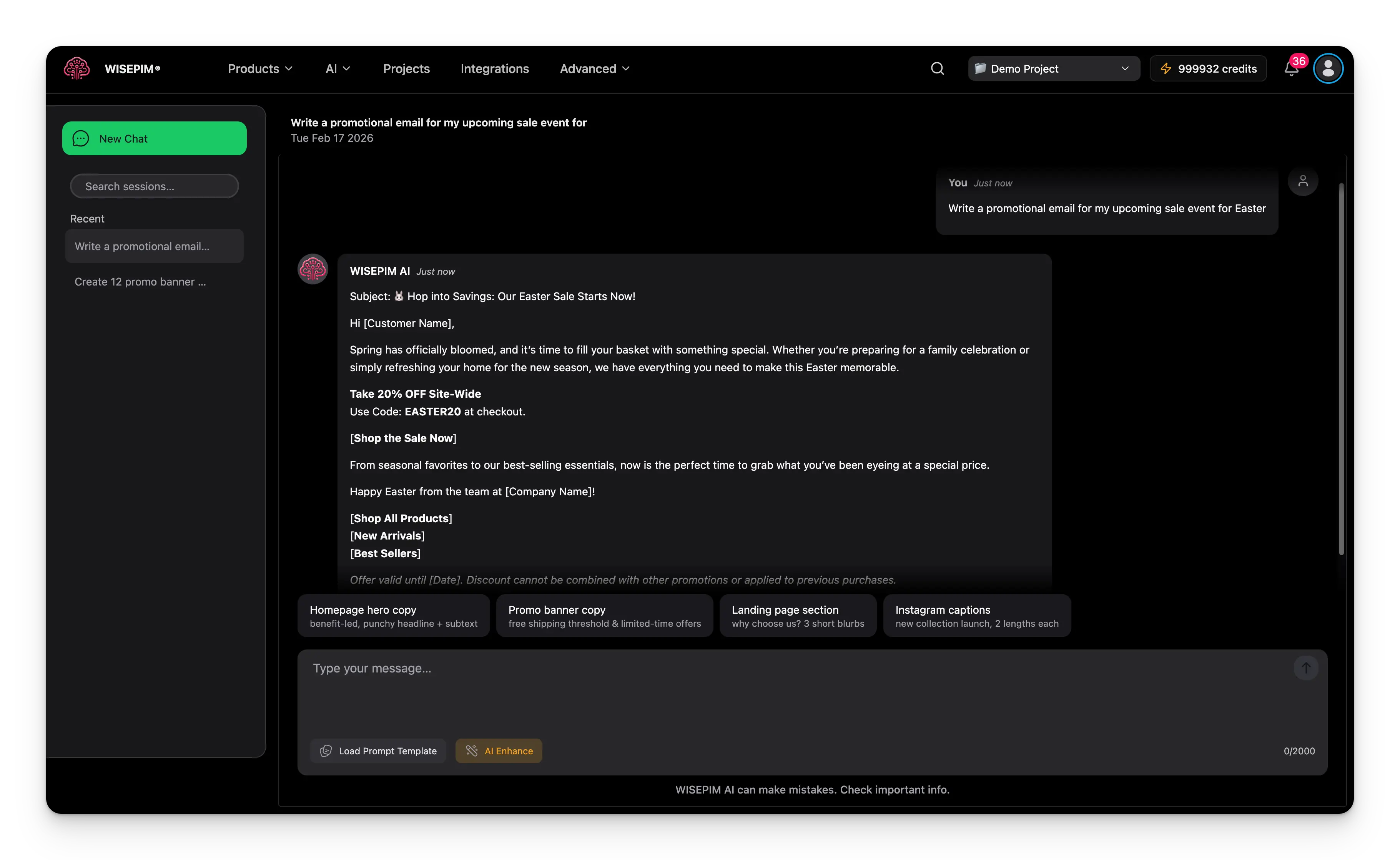Open notifications via the bell icon
The image size is (1400, 860).
1291,70
